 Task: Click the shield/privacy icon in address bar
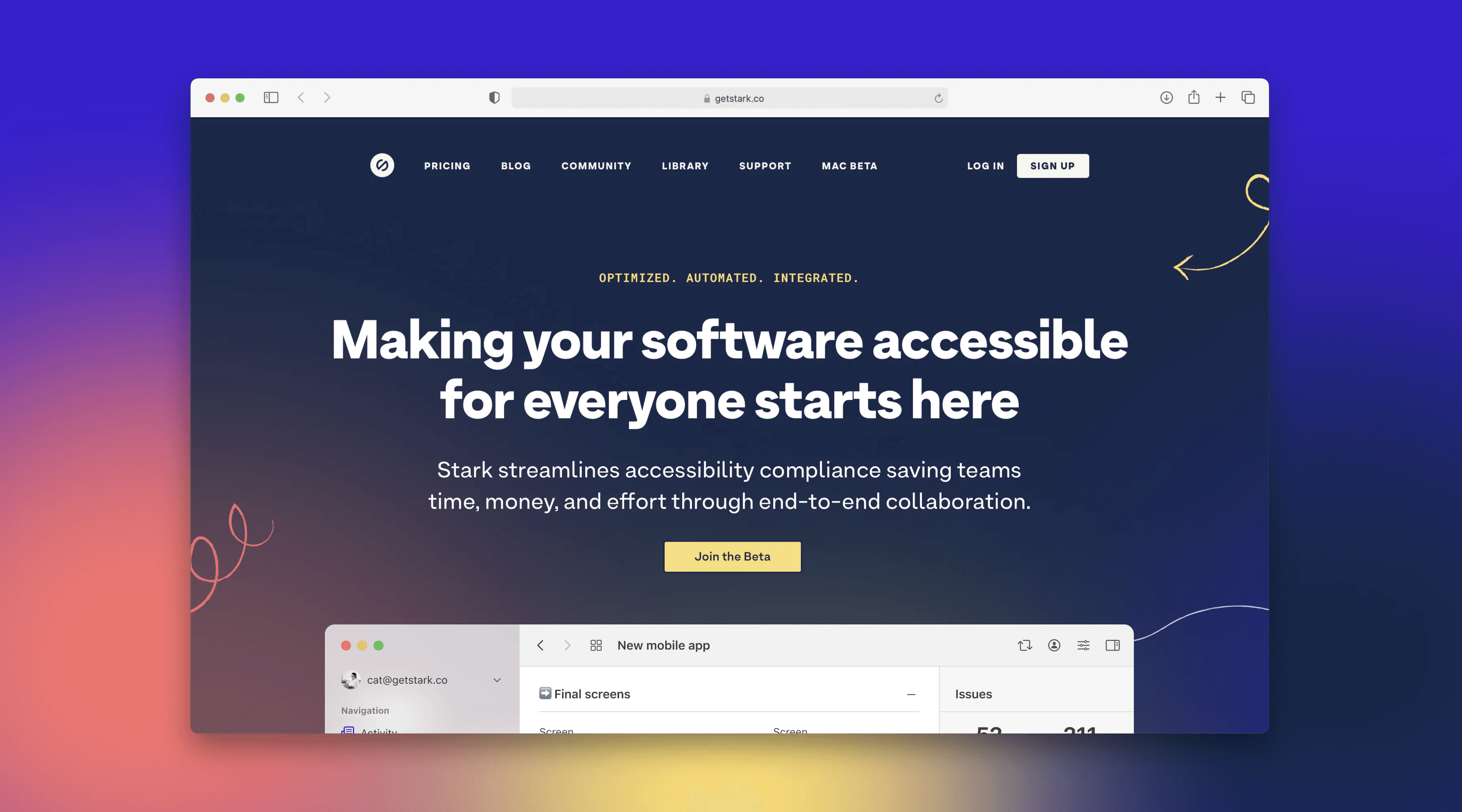(494, 97)
